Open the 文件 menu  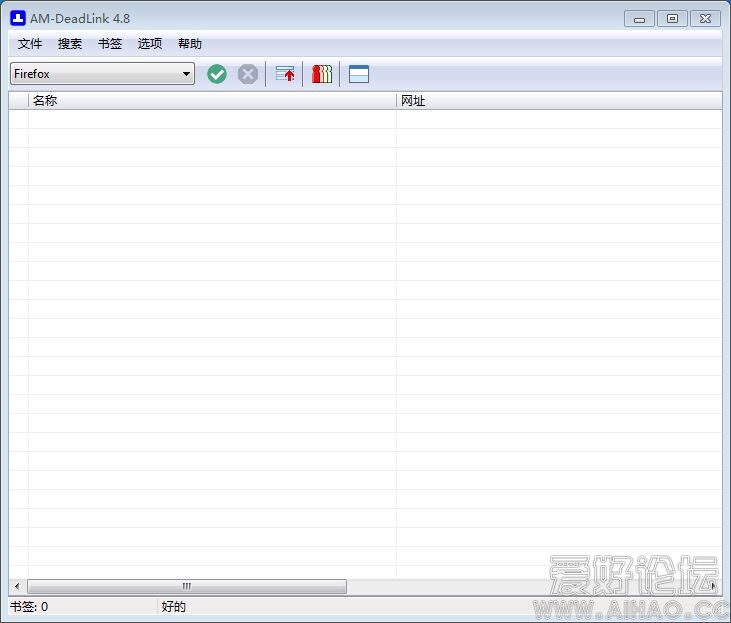pyautogui.click(x=30, y=44)
